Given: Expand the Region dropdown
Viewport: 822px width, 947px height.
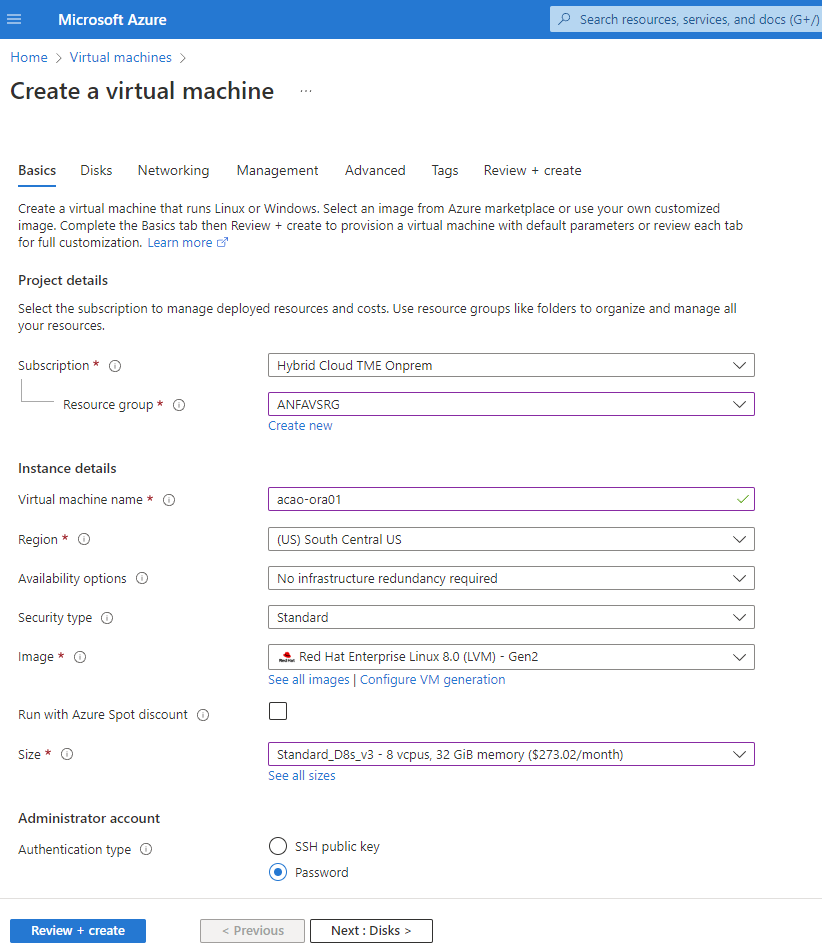Looking at the screenshot, I should point(510,539).
